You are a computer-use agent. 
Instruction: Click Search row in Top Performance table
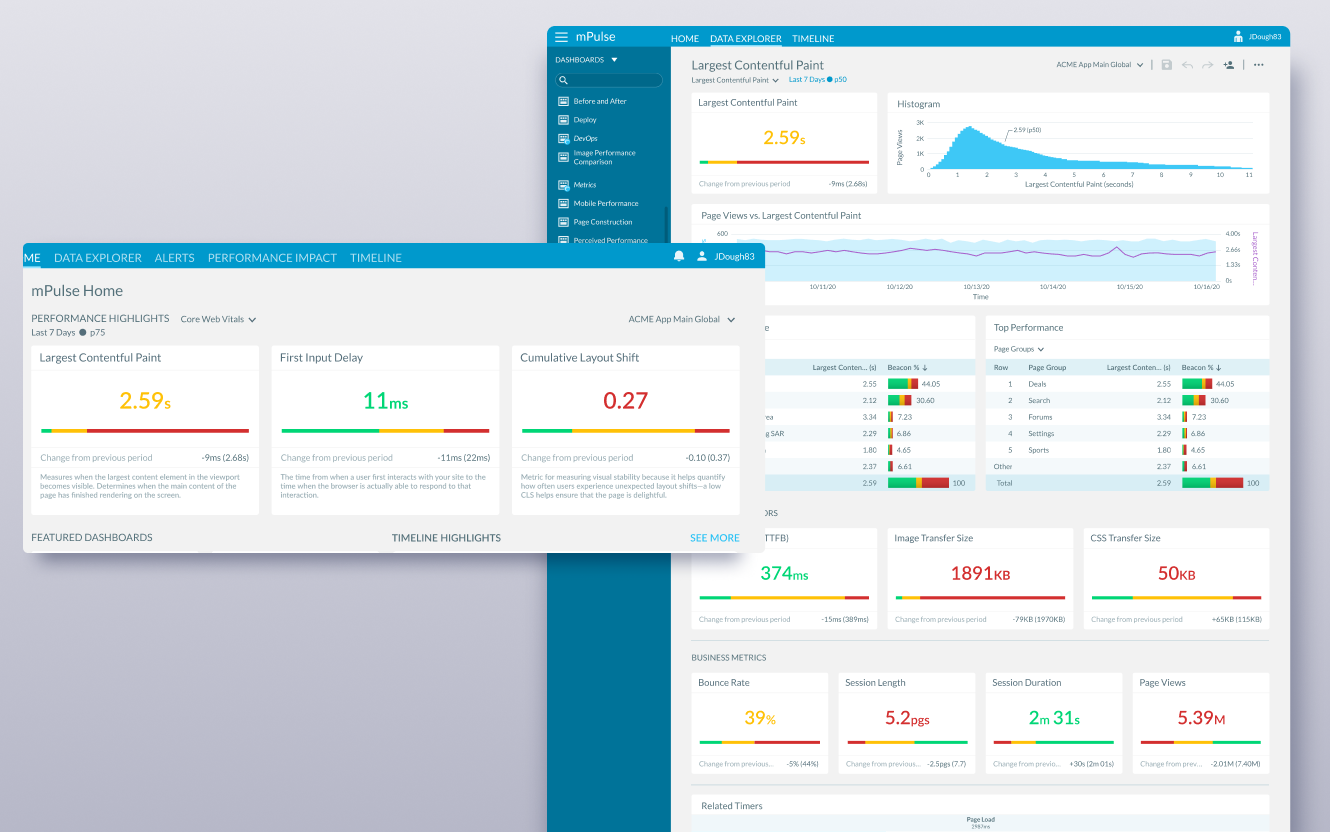tap(1127, 400)
